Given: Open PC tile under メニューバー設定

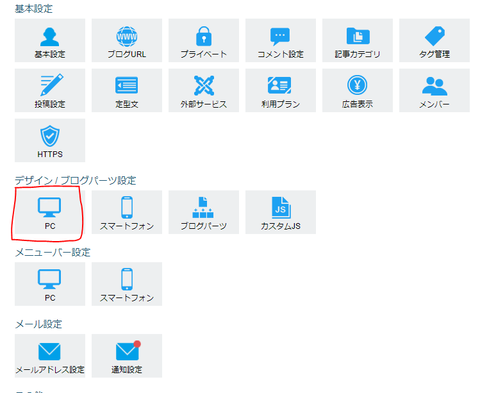Looking at the screenshot, I should [x=50, y=284].
